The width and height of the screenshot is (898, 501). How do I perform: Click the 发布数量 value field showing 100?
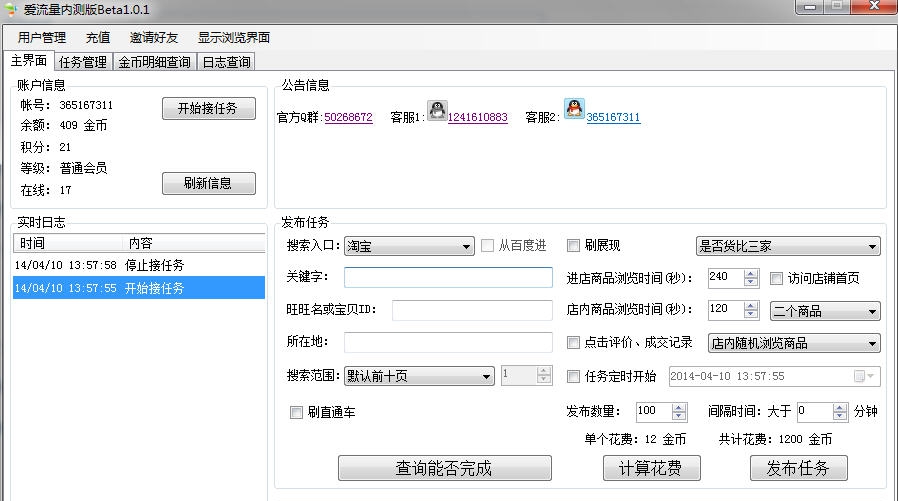point(653,411)
